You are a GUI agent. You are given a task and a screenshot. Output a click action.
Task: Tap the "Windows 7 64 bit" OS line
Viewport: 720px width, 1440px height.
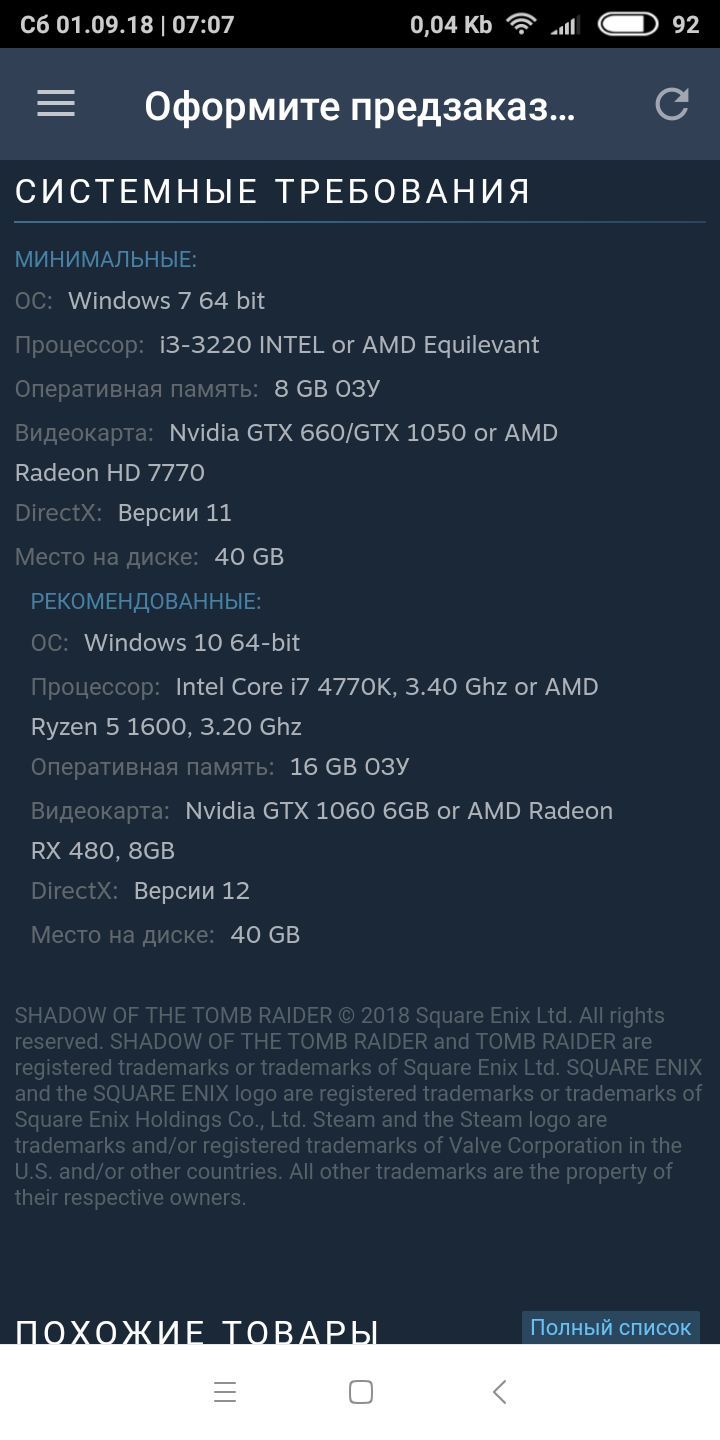pyautogui.click(x=166, y=301)
